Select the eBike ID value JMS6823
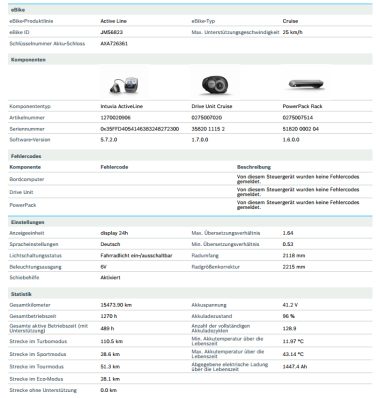Viewport: 376px width, 398px height. (111, 32)
